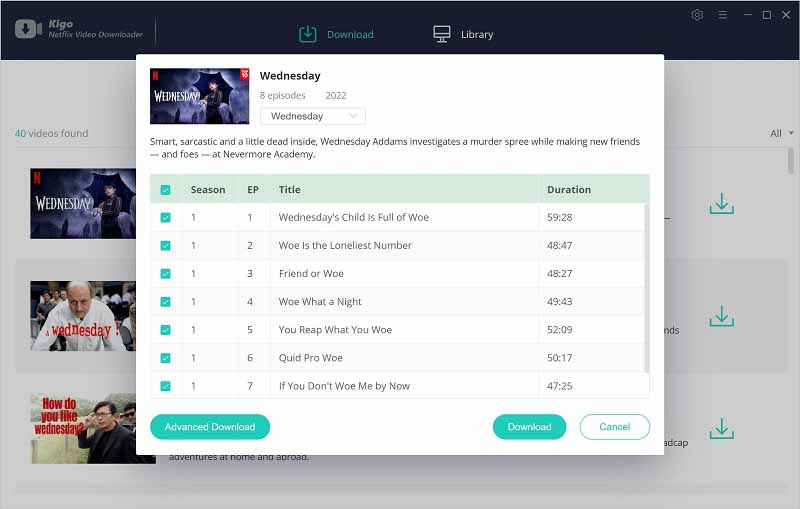Screen dimensions: 800x509
Task: Click the duration 52:09
Action: pos(560,329)
